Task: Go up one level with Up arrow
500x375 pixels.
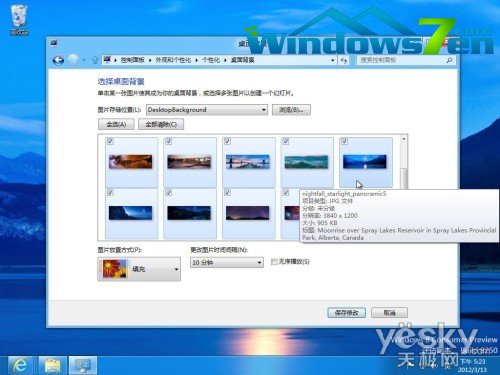Action: coord(95,60)
